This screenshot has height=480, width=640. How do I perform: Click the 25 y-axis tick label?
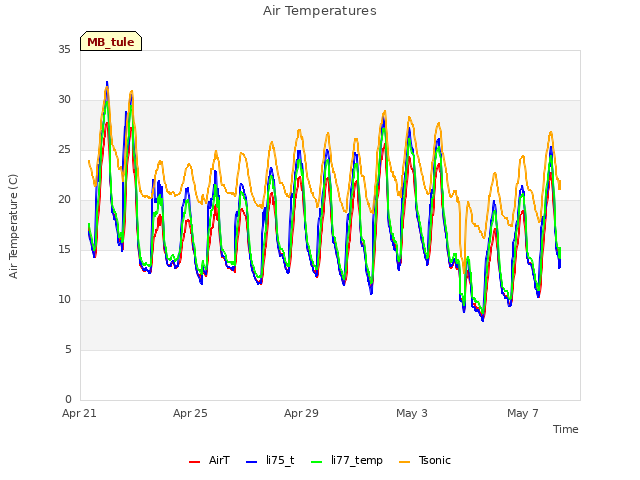[64, 150]
